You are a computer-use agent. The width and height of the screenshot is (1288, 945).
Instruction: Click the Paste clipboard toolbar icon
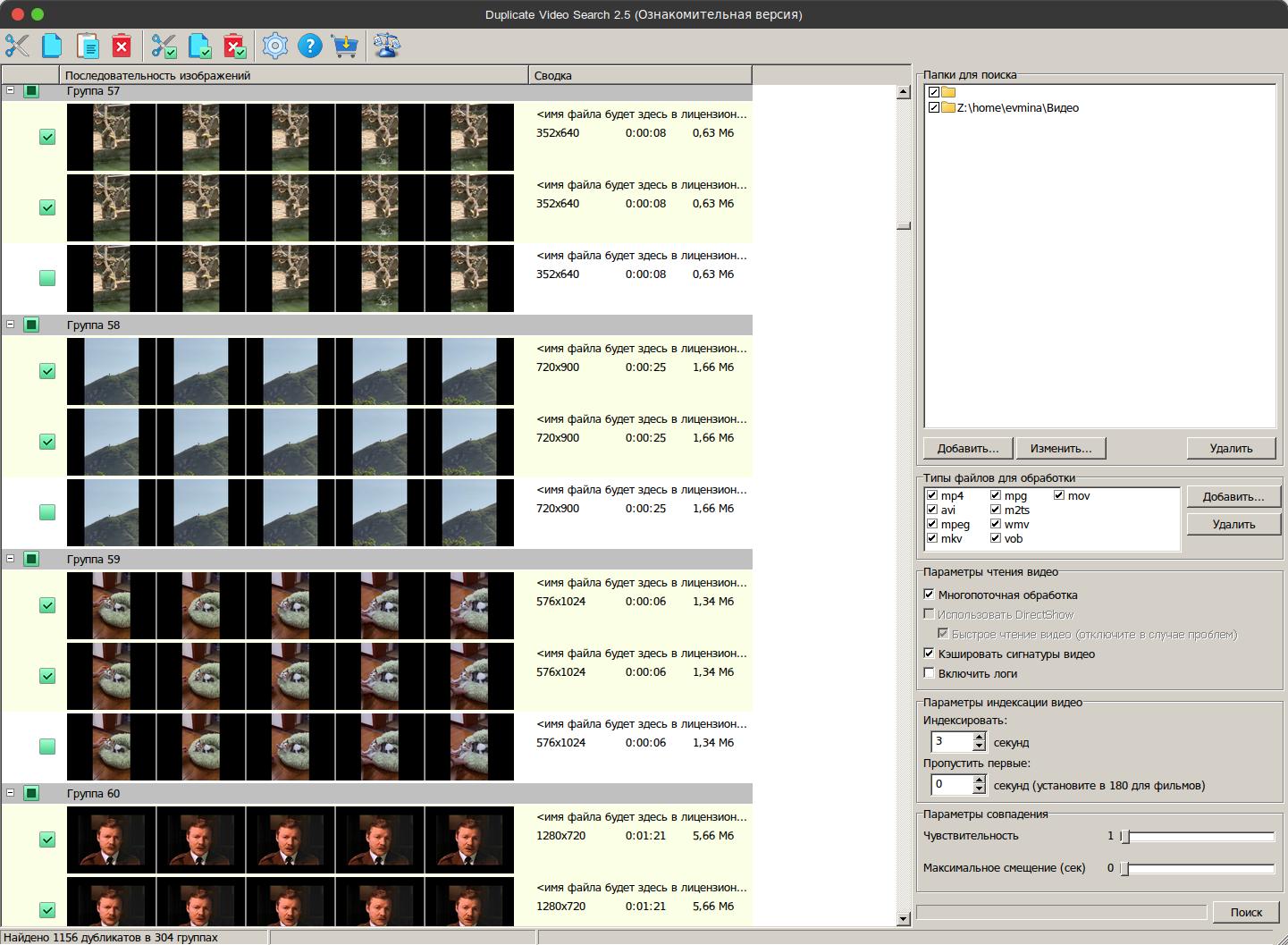(x=88, y=46)
